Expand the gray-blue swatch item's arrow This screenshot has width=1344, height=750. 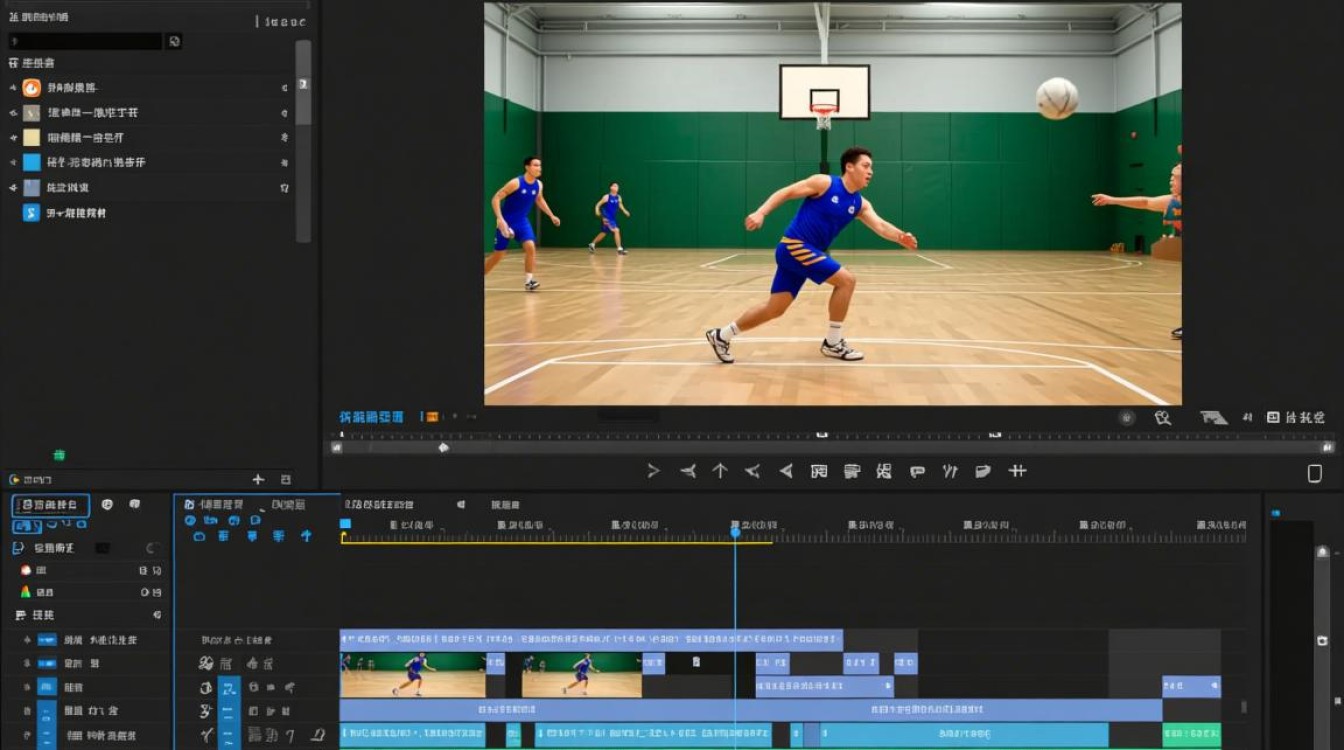tap(14, 187)
